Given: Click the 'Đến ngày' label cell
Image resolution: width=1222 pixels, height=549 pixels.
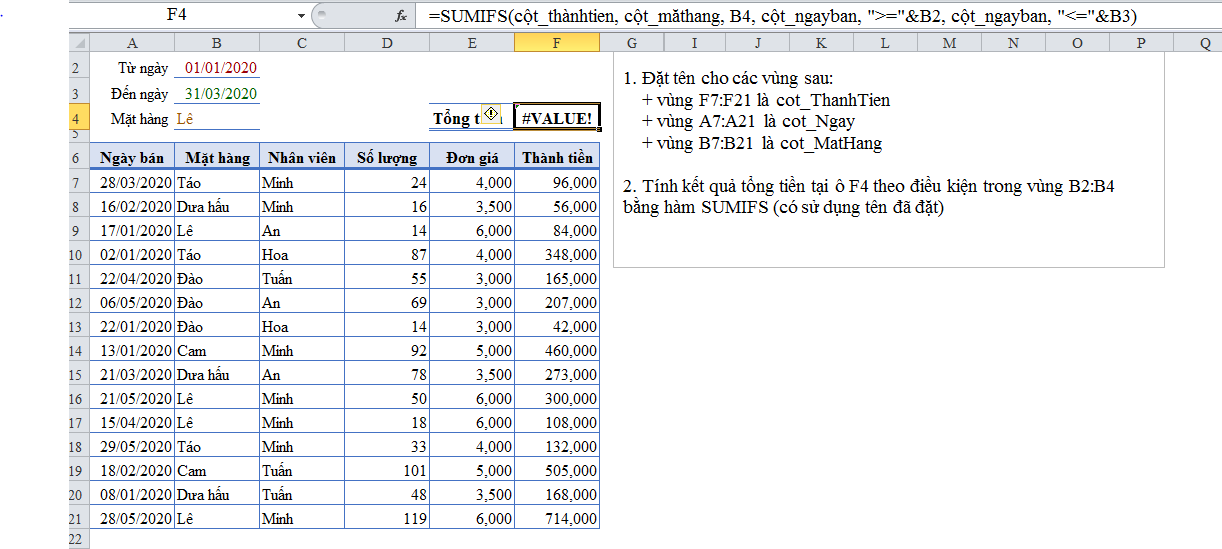Looking at the screenshot, I should click(x=132, y=94).
